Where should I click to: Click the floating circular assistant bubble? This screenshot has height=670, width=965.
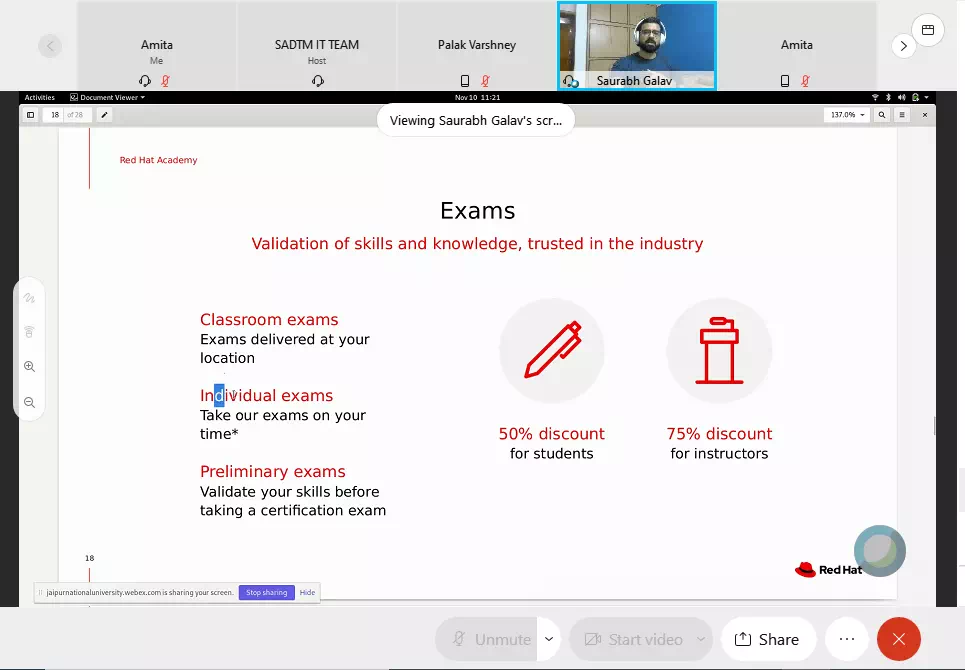tap(879, 551)
